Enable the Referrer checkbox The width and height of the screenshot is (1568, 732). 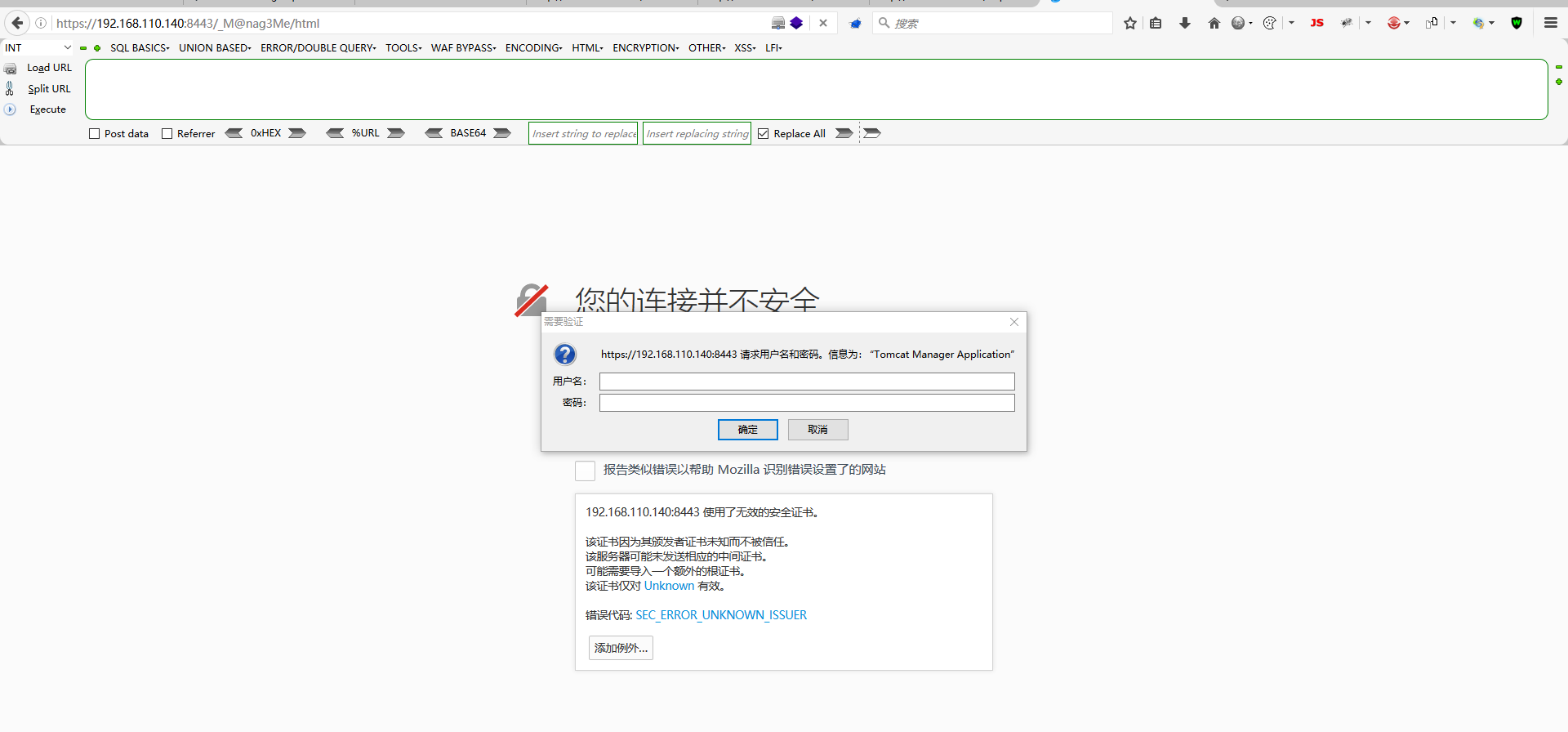[167, 134]
